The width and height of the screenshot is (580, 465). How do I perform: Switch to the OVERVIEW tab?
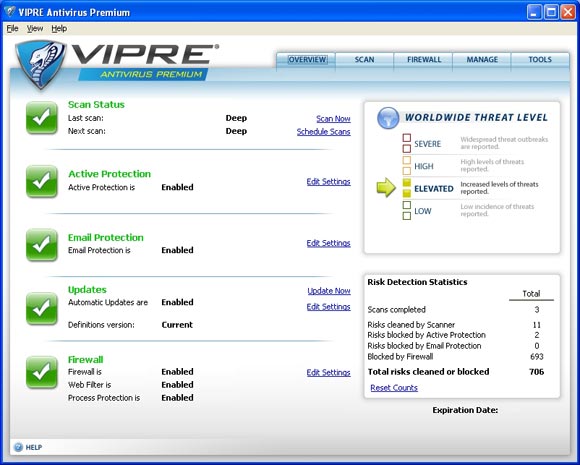307,60
